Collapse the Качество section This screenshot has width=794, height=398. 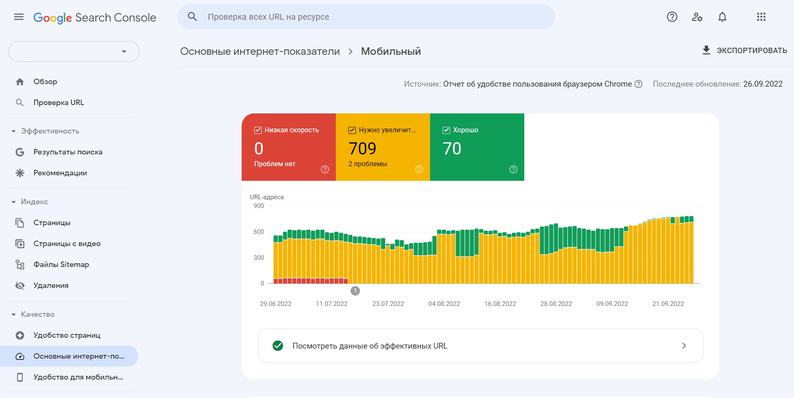click(14, 314)
